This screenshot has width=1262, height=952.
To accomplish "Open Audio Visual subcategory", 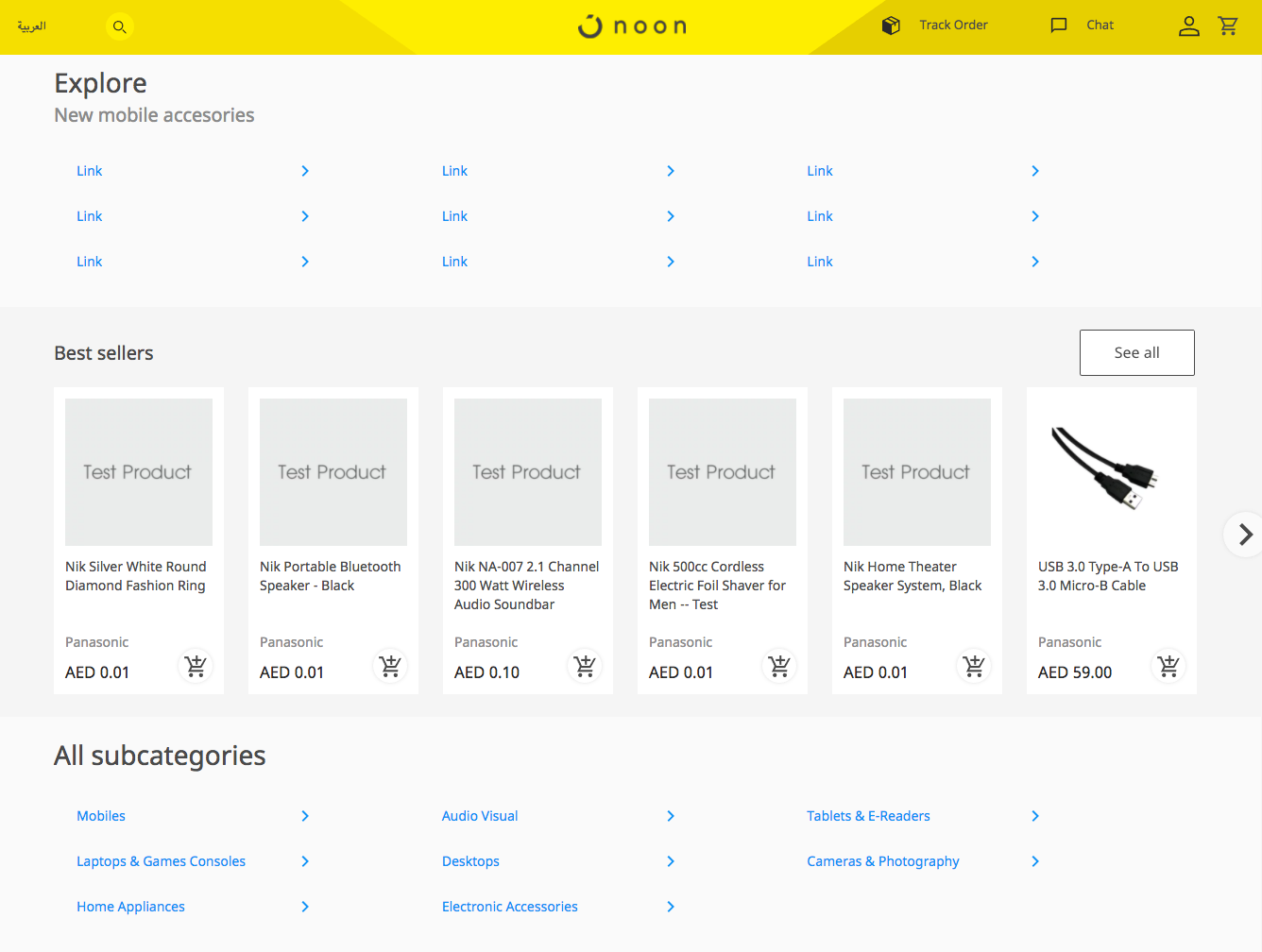I will 480,816.
